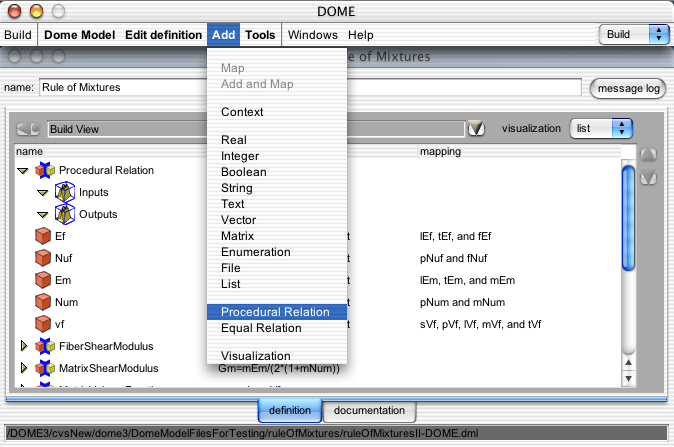Click the Nuf parameter cube icon
The image size is (674, 447).
(x=43, y=258)
